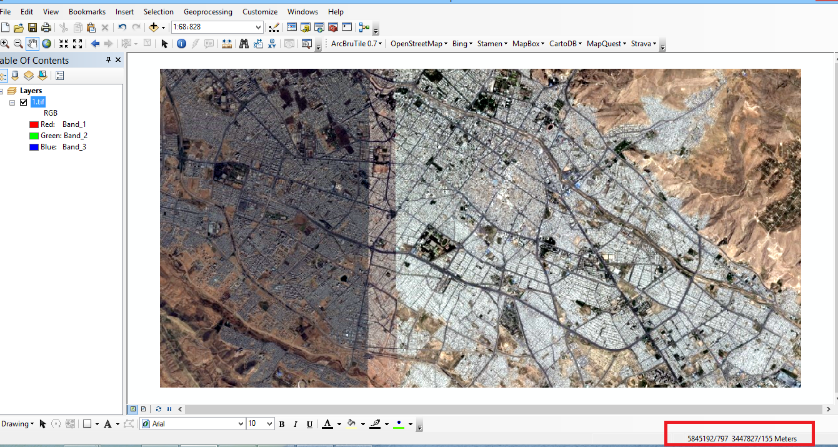Open the font size 10 dropdown
838x447 pixels.
[x=269, y=423]
